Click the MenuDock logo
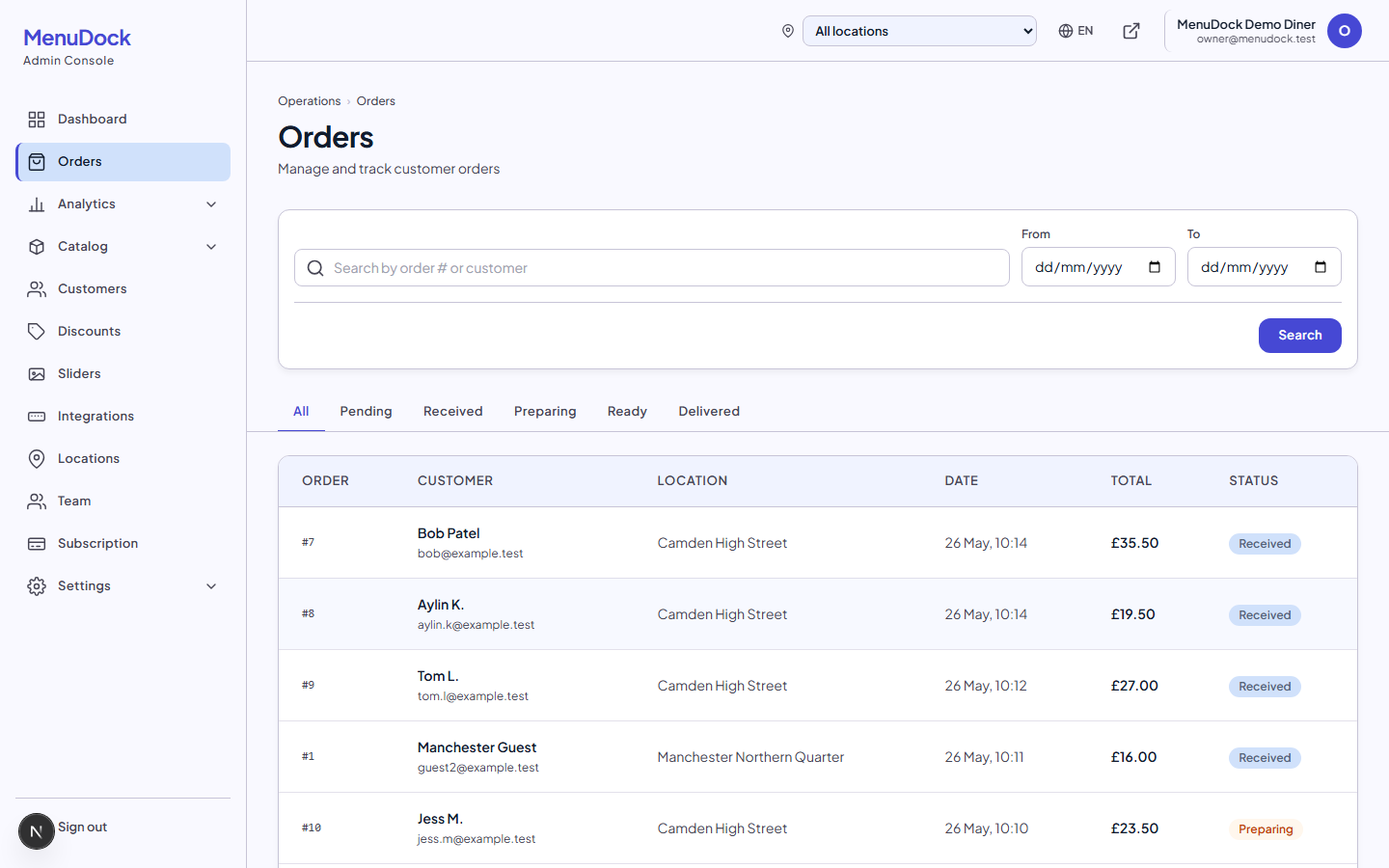The height and width of the screenshot is (868, 1389). 77,38
